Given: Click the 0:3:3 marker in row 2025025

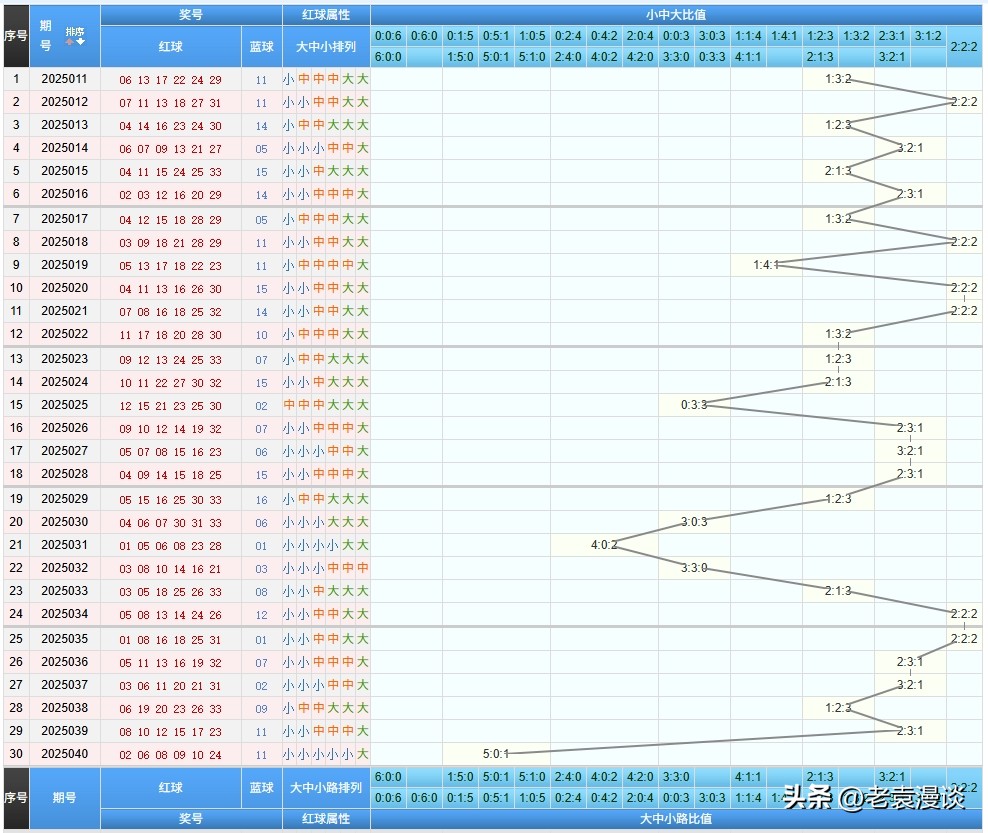Looking at the screenshot, I should [x=694, y=405].
